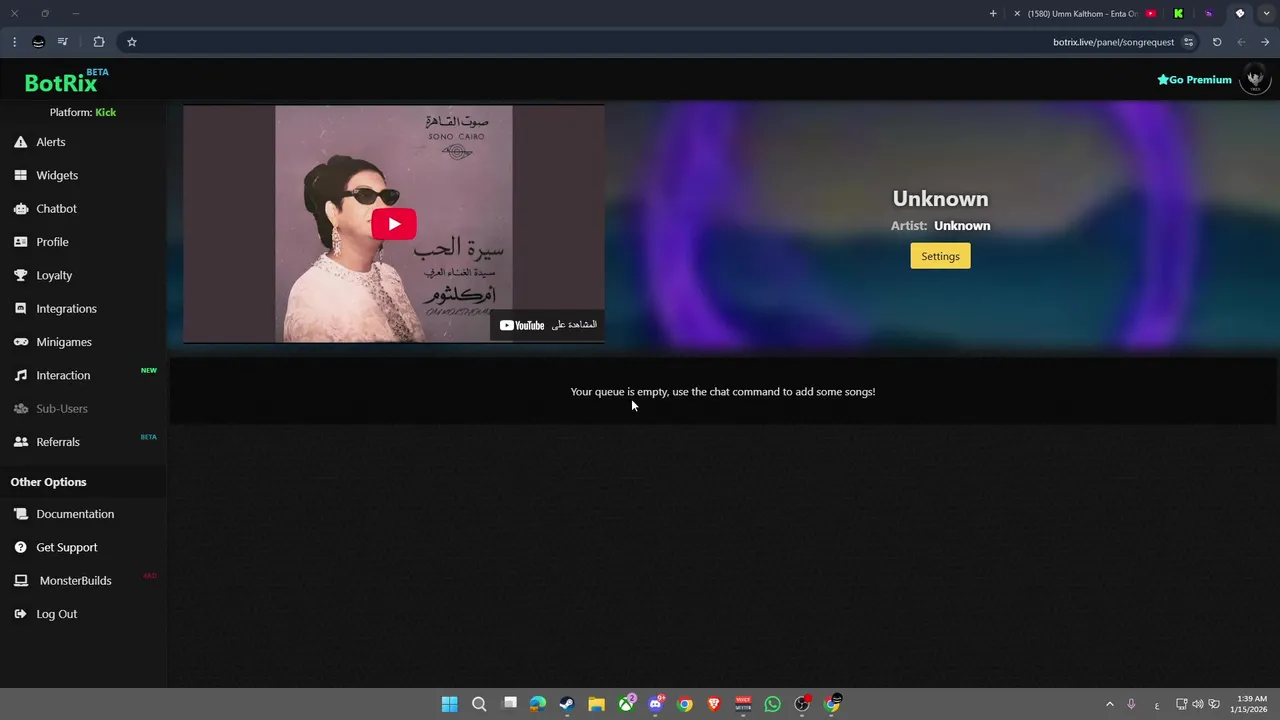
Task: Open the browser tab search dropdown
Action: click(x=1265, y=14)
